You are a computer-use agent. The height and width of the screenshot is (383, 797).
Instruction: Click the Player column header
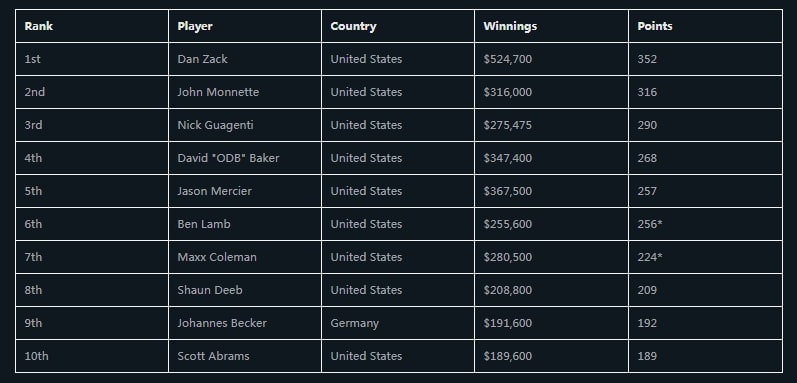[195, 26]
